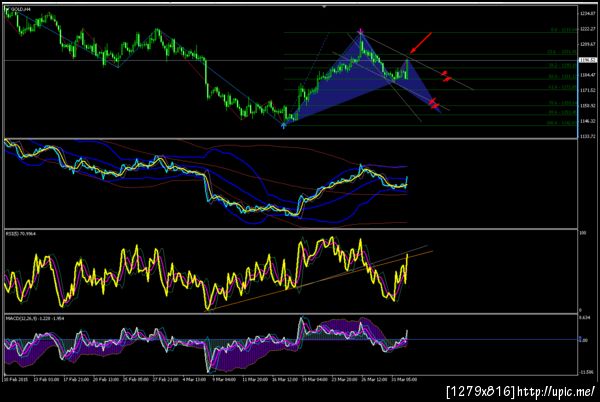Select the magenta star marker at chart high
Viewport: 600px width, 402px height.
(361, 31)
